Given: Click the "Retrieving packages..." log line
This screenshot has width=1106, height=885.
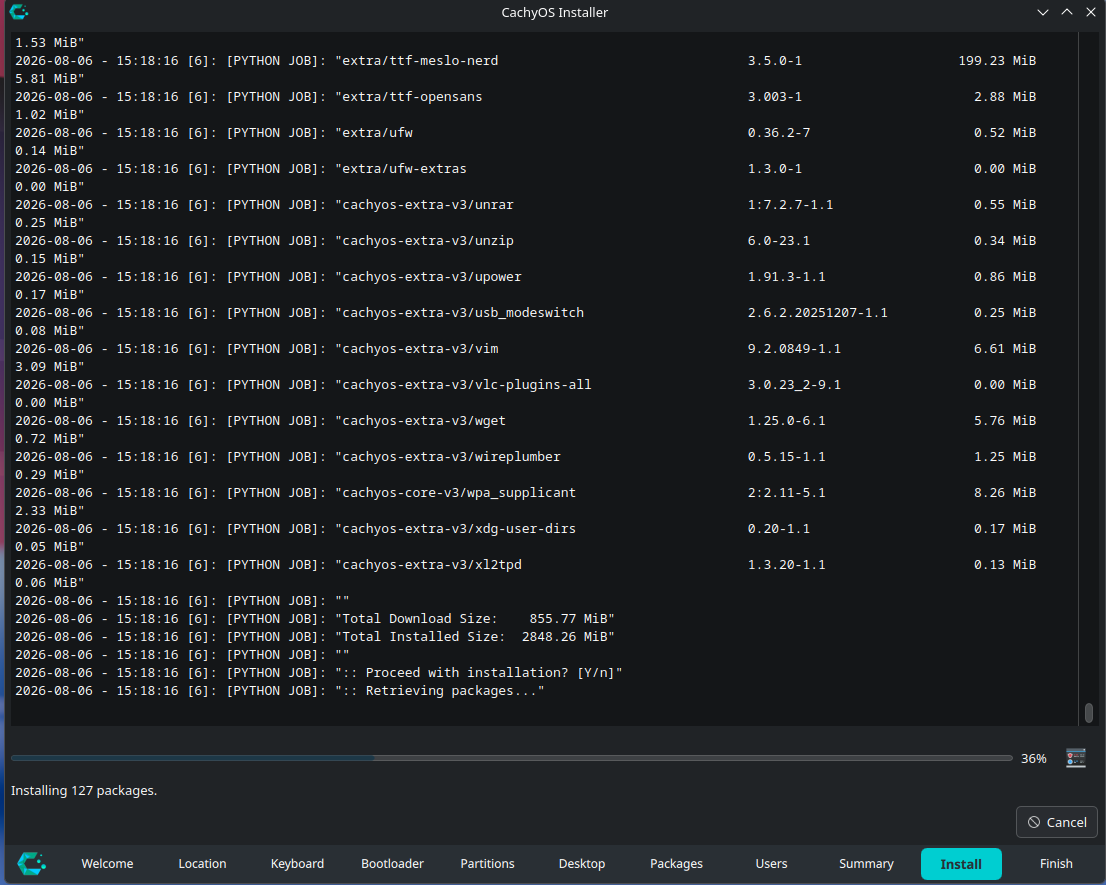Looking at the screenshot, I should coord(279,691).
